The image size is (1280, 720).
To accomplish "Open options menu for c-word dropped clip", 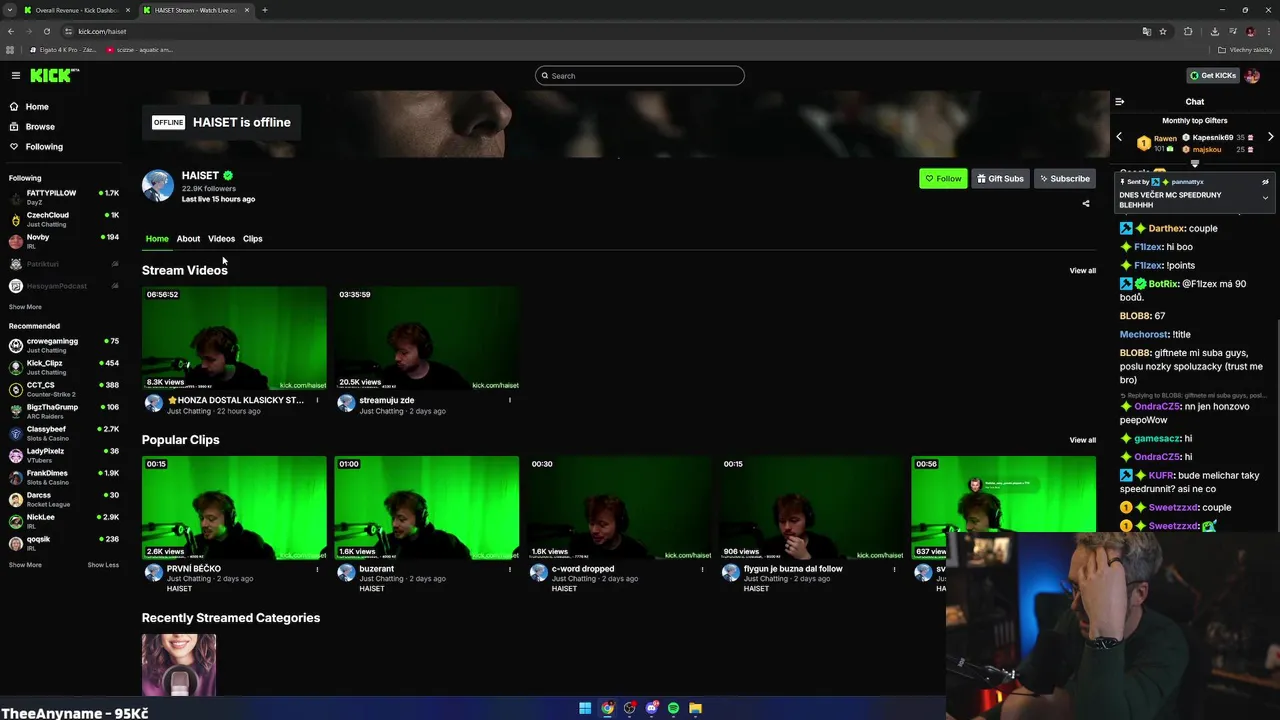I will click(702, 570).
